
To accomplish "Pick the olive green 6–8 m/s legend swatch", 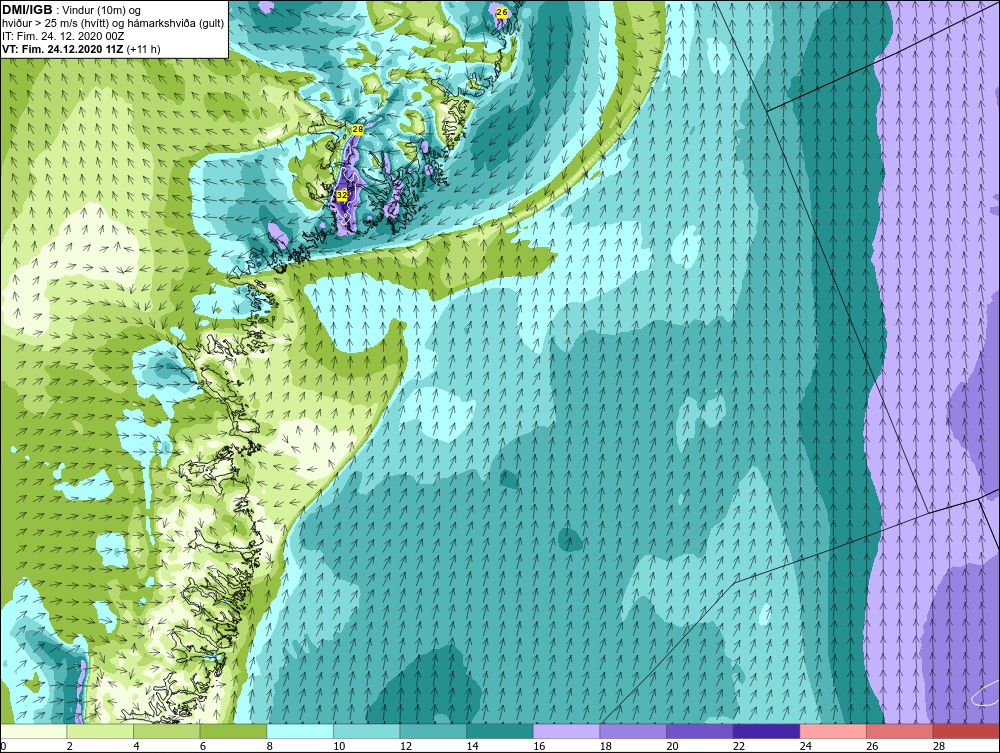I will pyautogui.click(x=233, y=731).
